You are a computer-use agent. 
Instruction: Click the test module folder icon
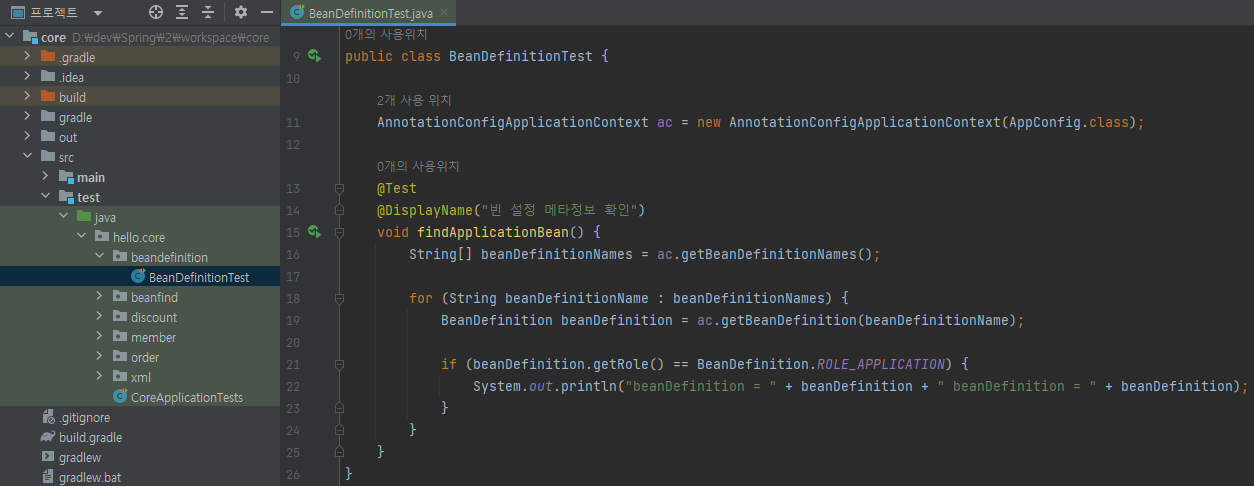66,197
